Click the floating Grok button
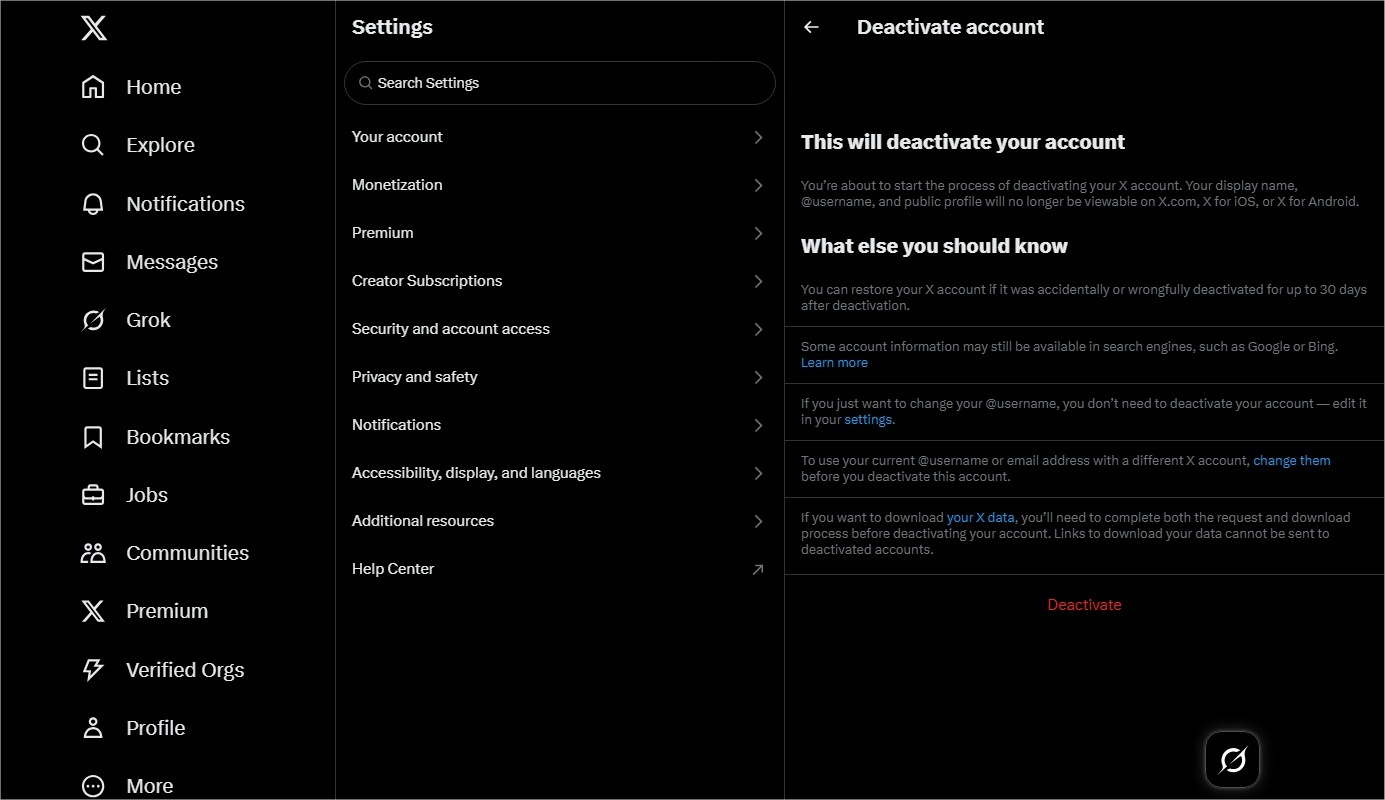The image size is (1385, 800). click(1232, 760)
